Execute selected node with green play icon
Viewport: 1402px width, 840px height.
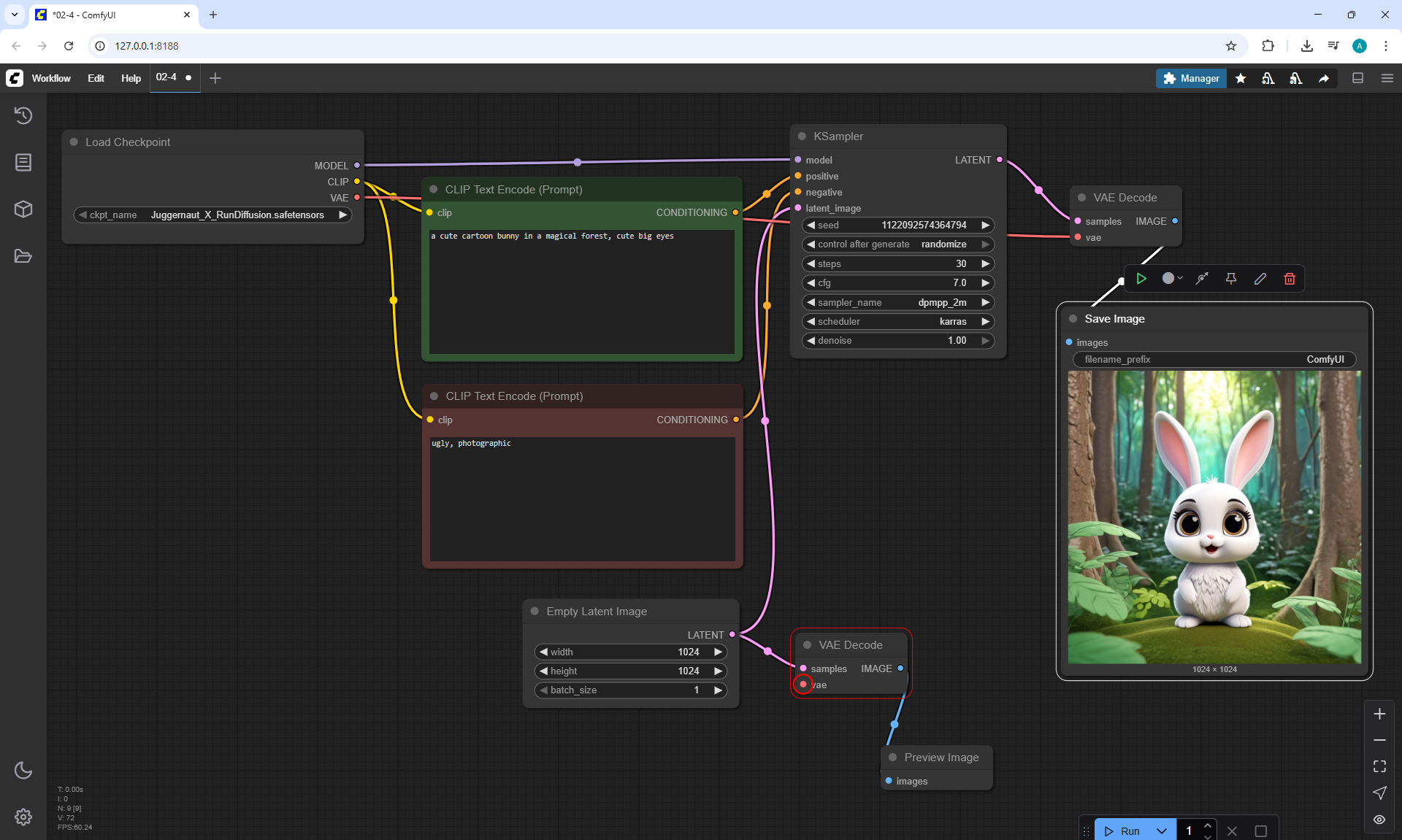[x=1141, y=279]
